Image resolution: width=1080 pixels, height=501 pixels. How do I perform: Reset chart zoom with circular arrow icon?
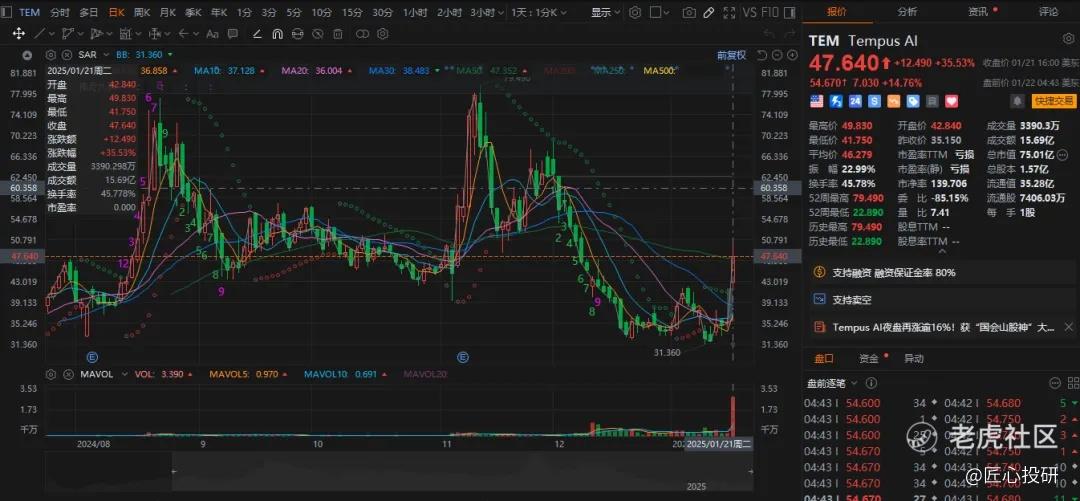(x=761, y=55)
